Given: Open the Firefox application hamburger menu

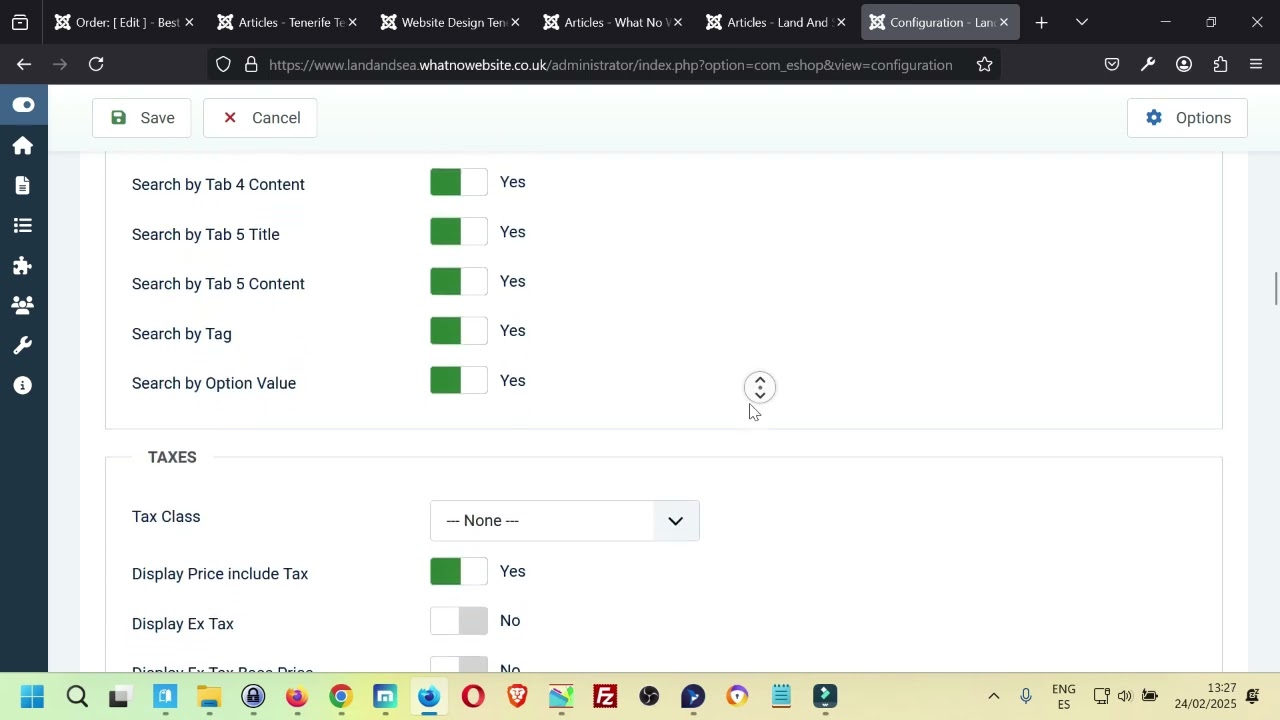Looking at the screenshot, I should click(x=1256, y=64).
